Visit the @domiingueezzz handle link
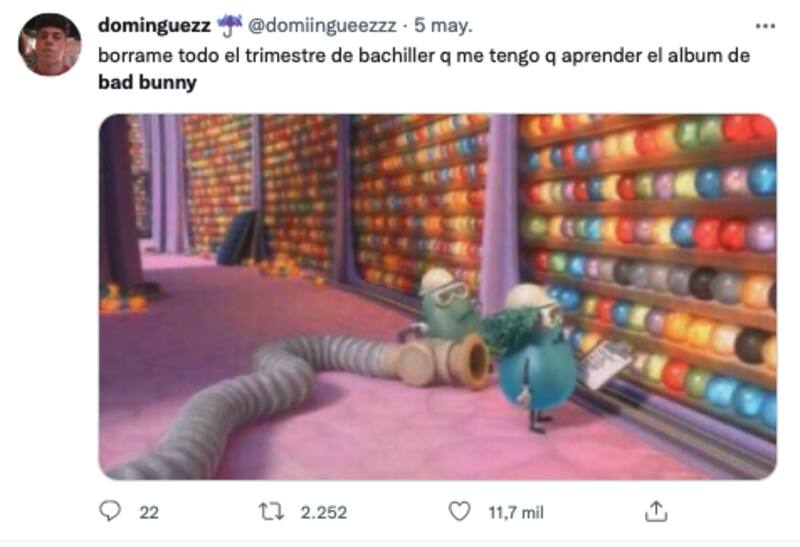 [x=322, y=25]
